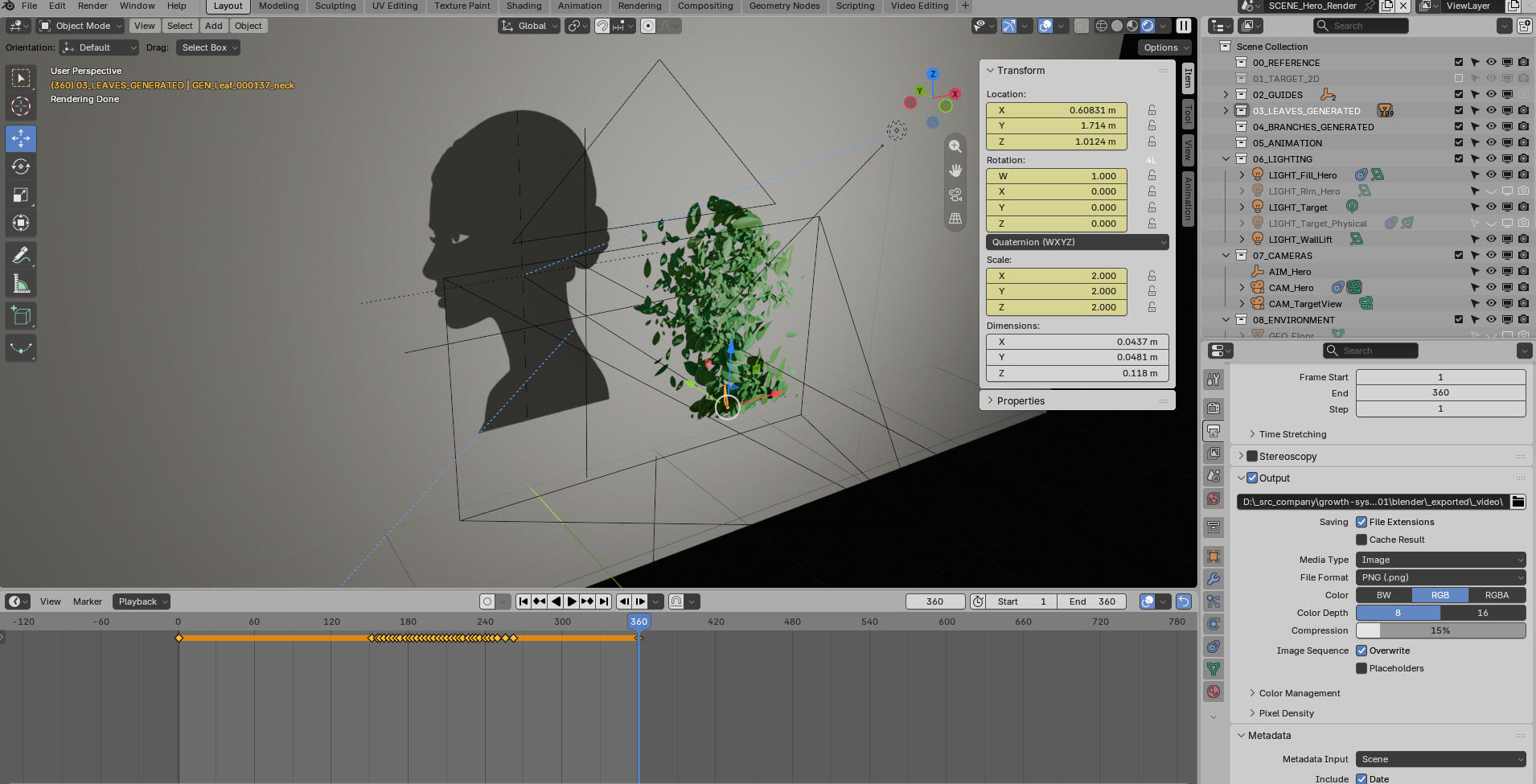This screenshot has height=784, width=1536.
Task: Click the Add Cube tool
Action: click(x=21, y=316)
